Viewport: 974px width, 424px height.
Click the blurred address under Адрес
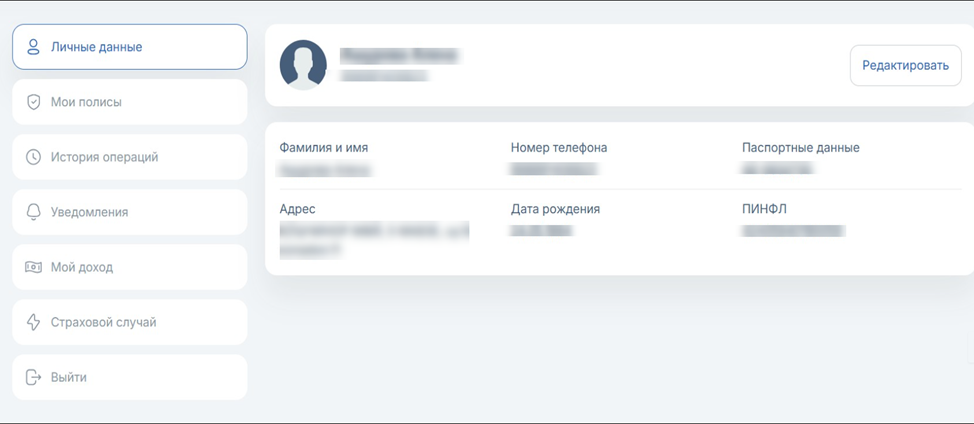pyautogui.click(x=372, y=238)
